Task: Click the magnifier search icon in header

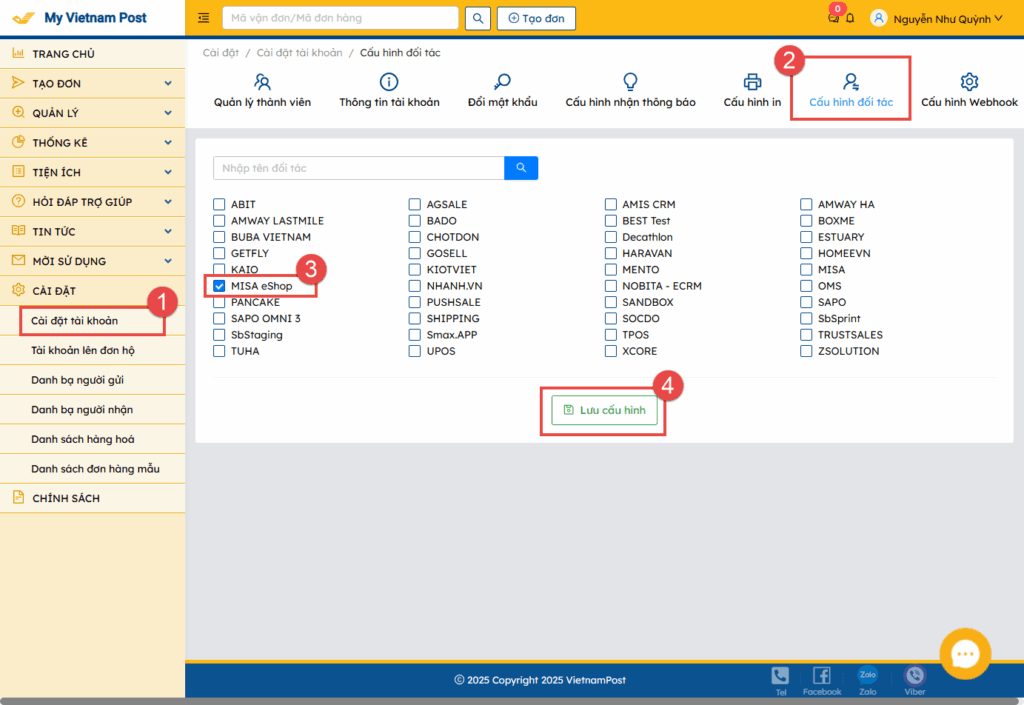Action: tap(479, 18)
